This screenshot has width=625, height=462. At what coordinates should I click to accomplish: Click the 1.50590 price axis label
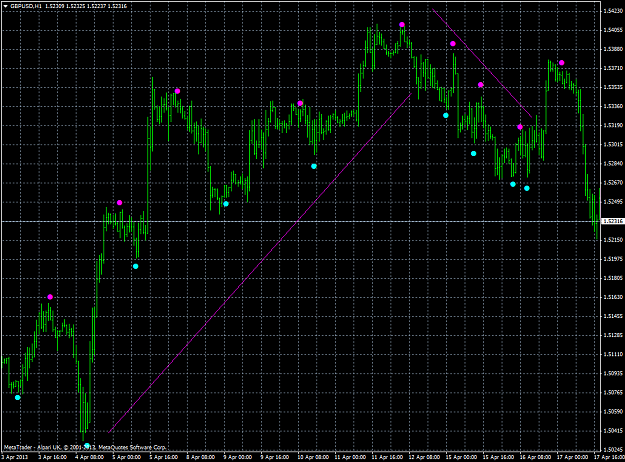tap(613, 411)
